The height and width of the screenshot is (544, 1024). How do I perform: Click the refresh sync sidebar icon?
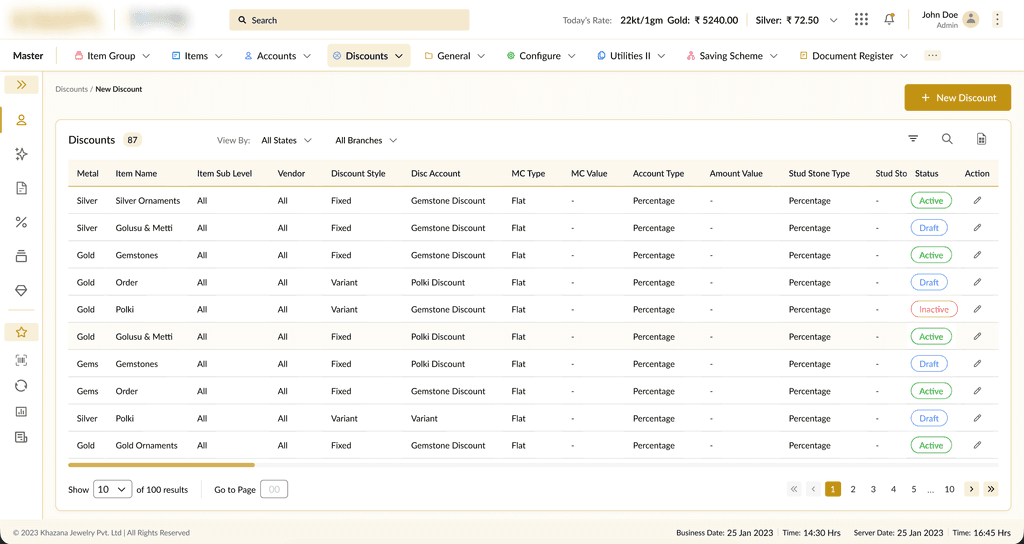click(22, 386)
